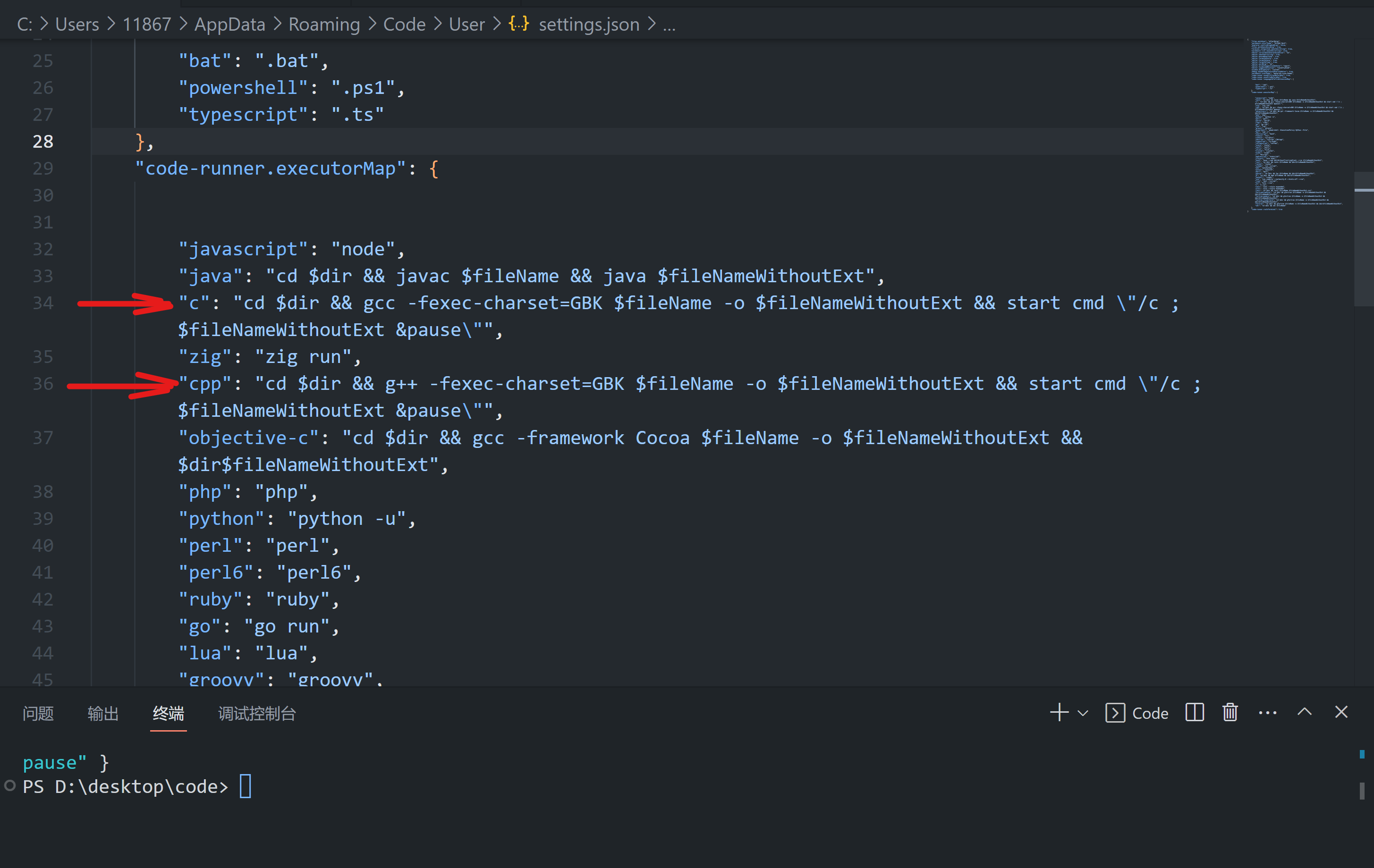Click the "powershell" key on line 26
The height and width of the screenshot is (868, 1374).
(x=243, y=88)
